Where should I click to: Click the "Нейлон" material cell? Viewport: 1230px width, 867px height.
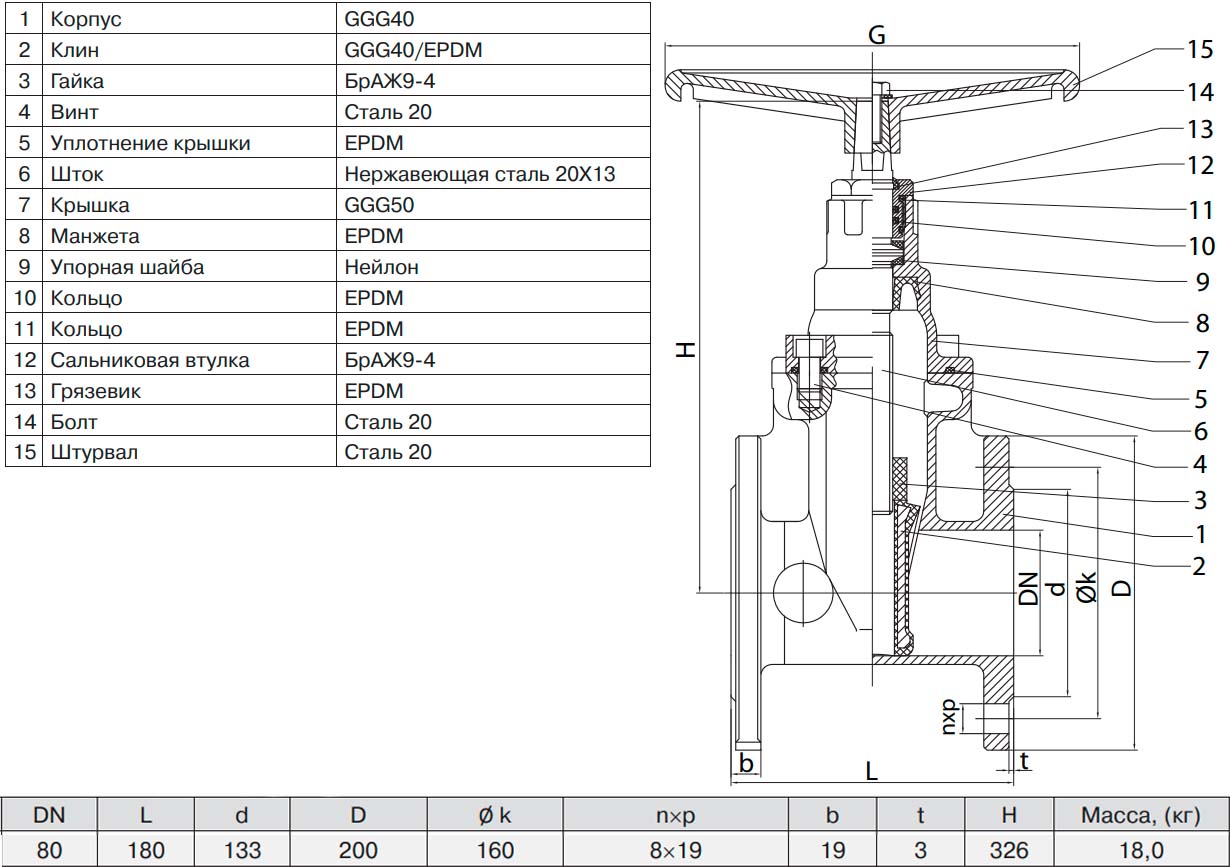[x=381, y=267]
